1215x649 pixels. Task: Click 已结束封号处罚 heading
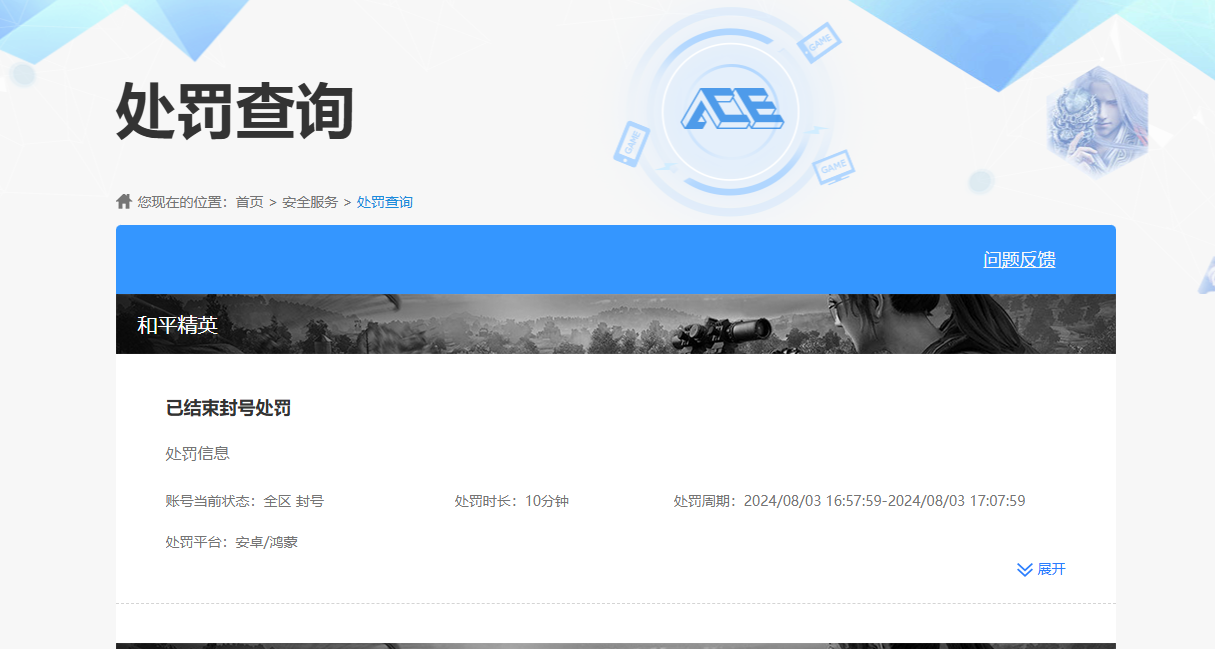[x=228, y=408]
